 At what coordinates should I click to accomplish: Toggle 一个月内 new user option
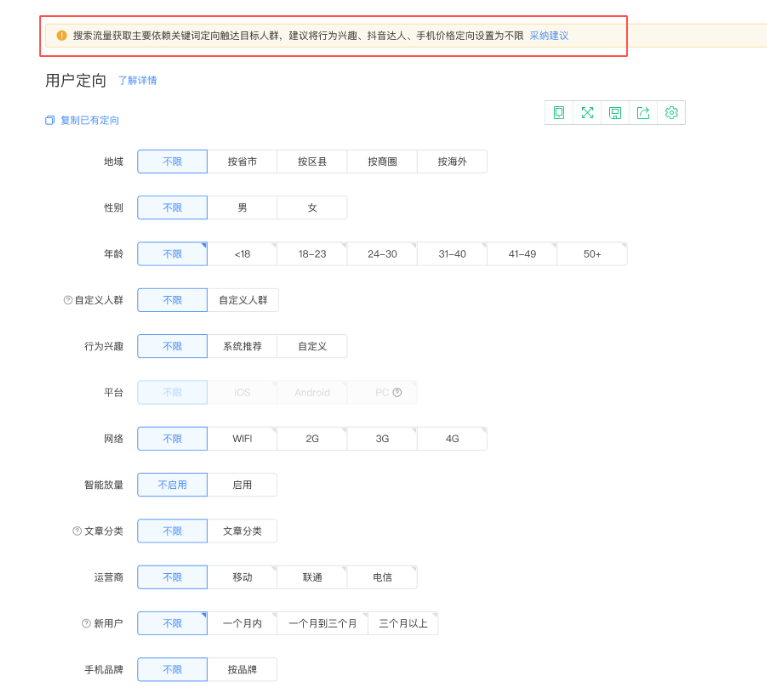pyautogui.click(x=242, y=623)
